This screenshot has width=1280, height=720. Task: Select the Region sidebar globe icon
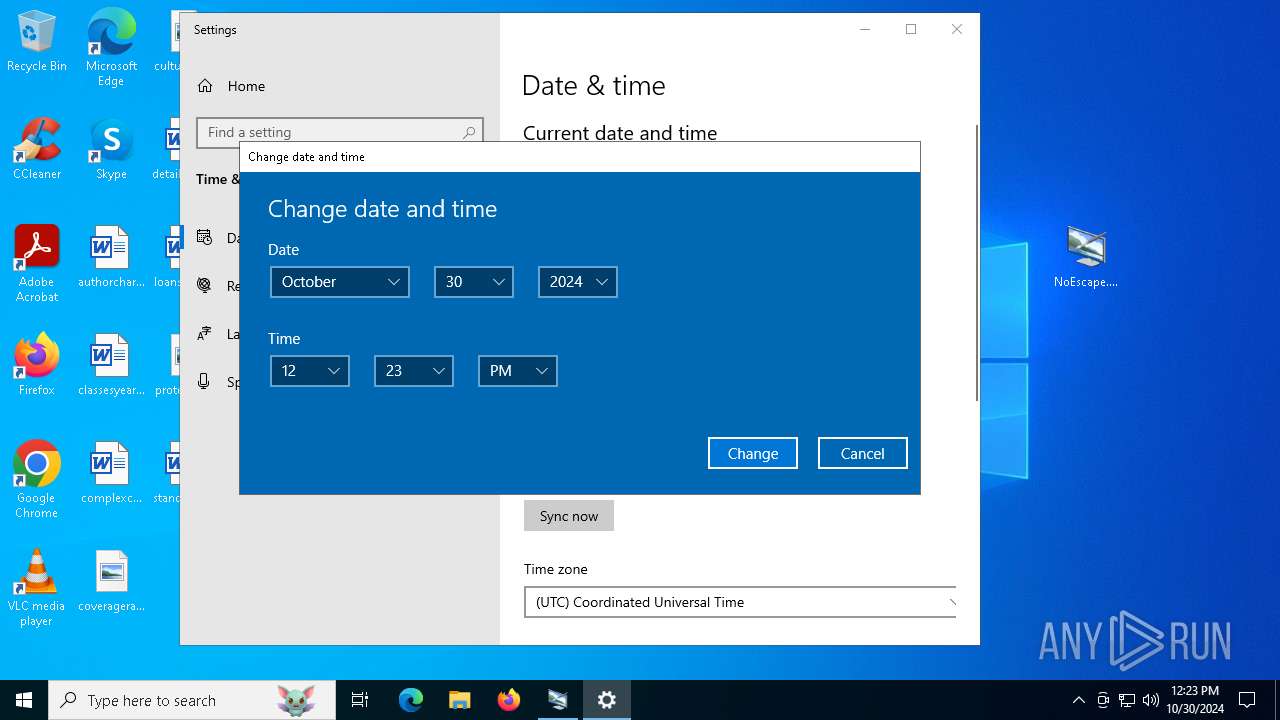click(x=204, y=285)
